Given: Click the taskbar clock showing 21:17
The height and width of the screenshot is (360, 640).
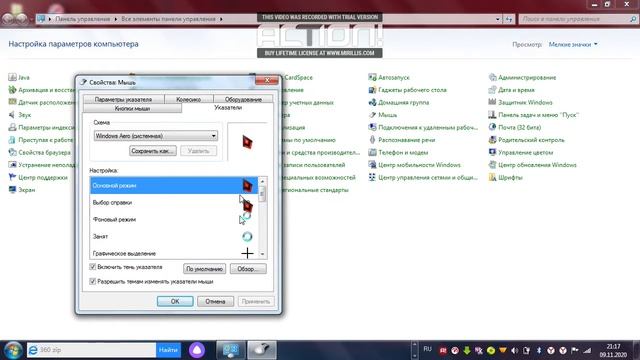Looking at the screenshot, I should tap(613, 351).
